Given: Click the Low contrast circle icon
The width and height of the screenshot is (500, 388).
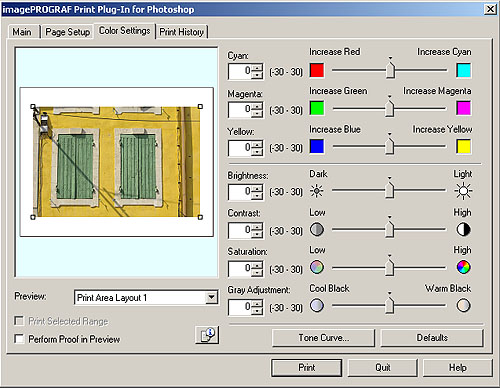Looking at the screenshot, I should point(317,230).
